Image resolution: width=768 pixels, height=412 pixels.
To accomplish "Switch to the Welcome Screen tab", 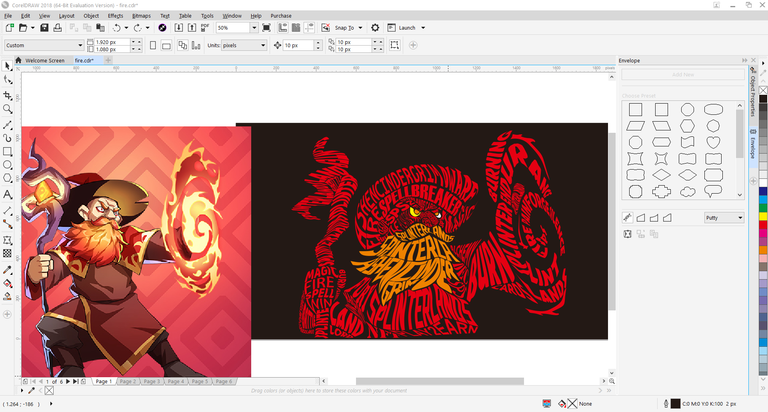I will pos(45,60).
